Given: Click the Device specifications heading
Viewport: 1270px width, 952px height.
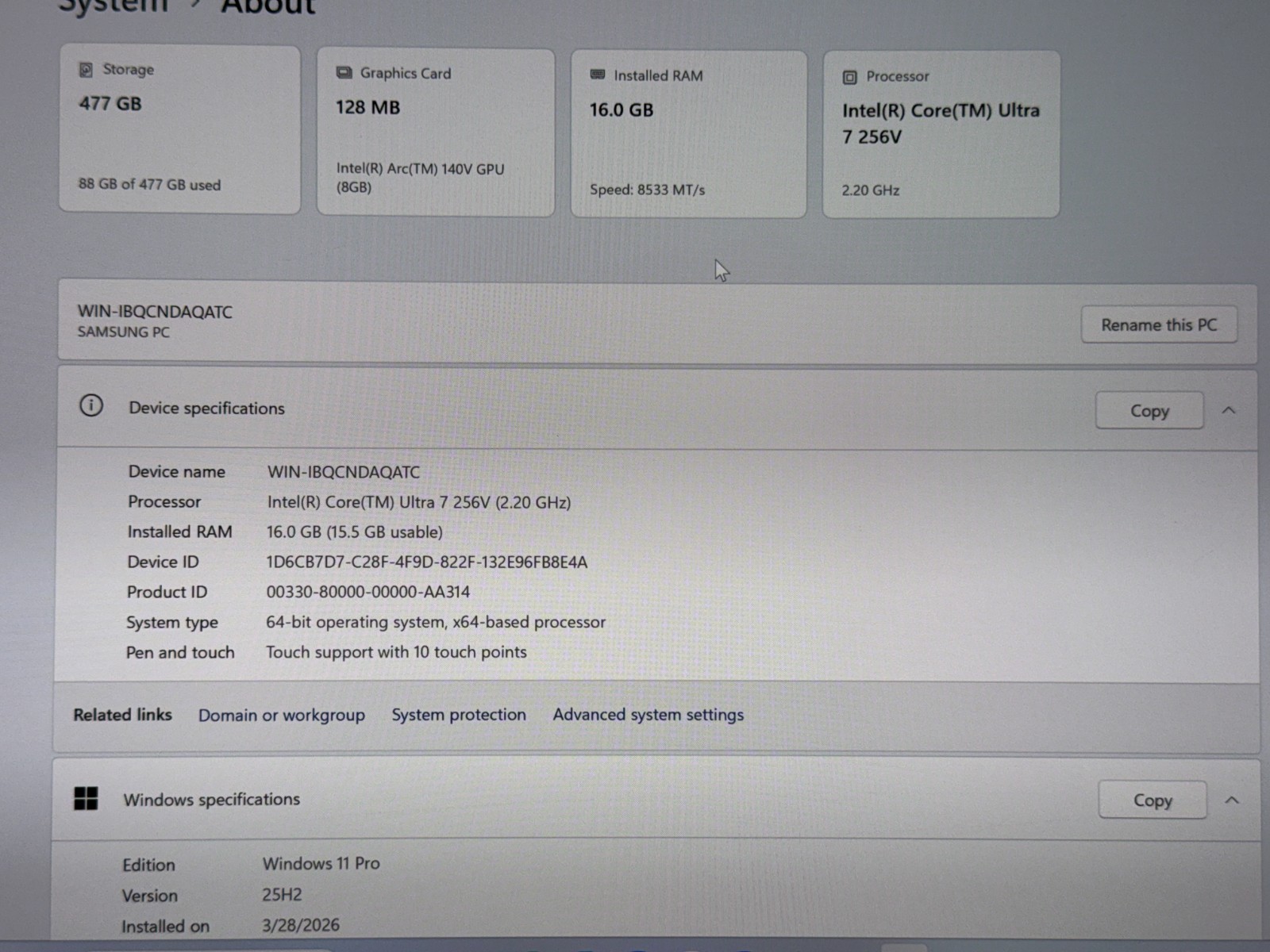Looking at the screenshot, I should (206, 408).
